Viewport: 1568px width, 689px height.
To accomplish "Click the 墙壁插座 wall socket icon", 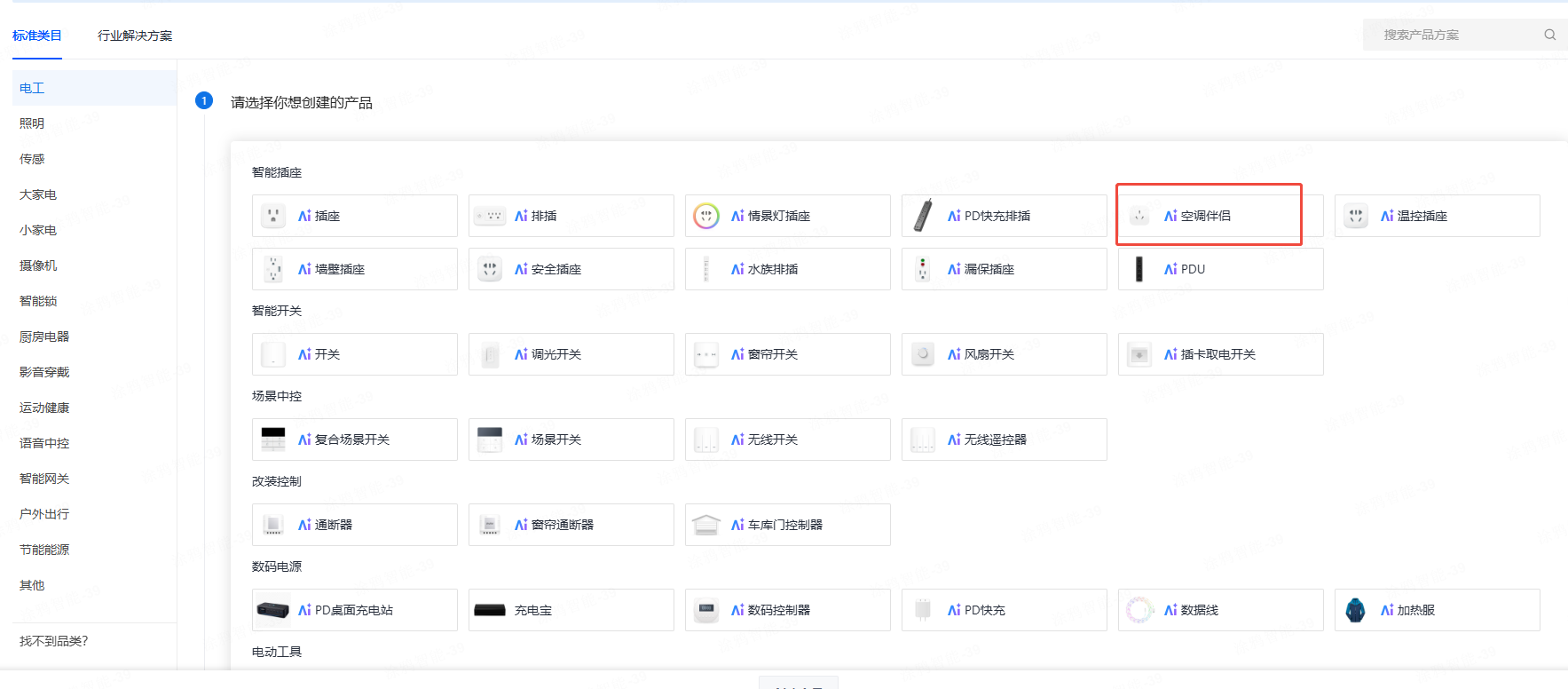I will click(x=273, y=269).
